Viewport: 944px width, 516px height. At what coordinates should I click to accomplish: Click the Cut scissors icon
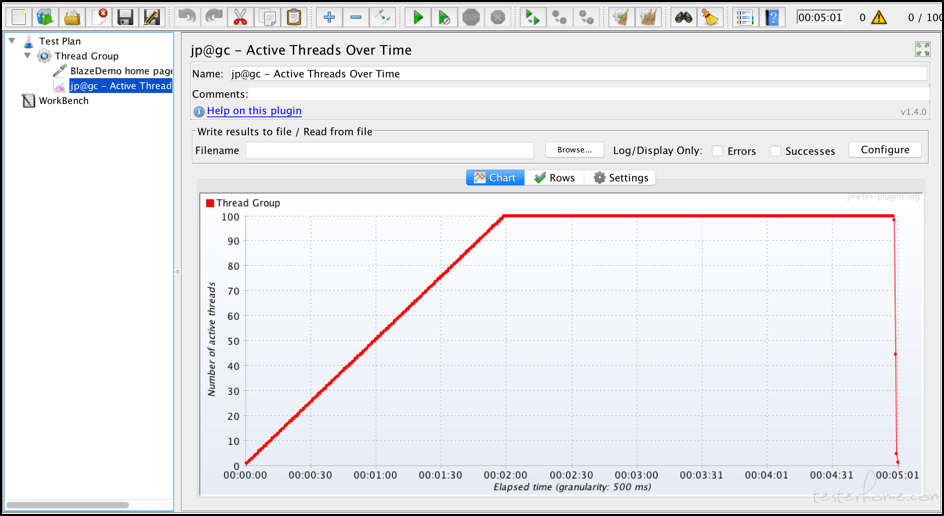240,17
